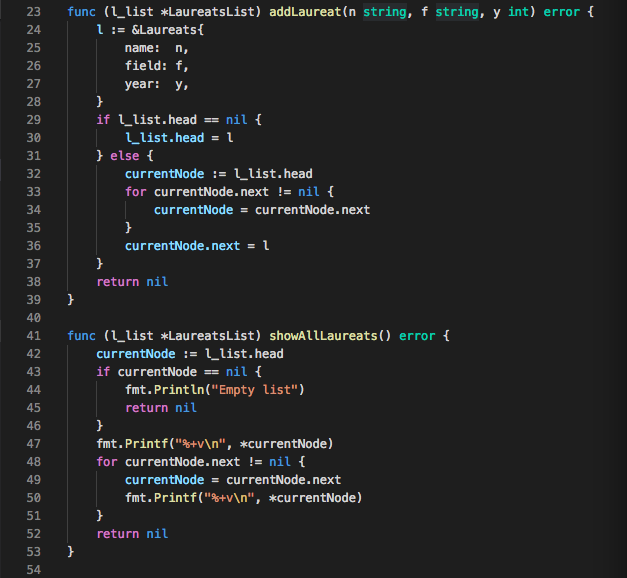Click the addLaureat function name
This screenshot has width=627, height=578.
click(x=305, y=12)
